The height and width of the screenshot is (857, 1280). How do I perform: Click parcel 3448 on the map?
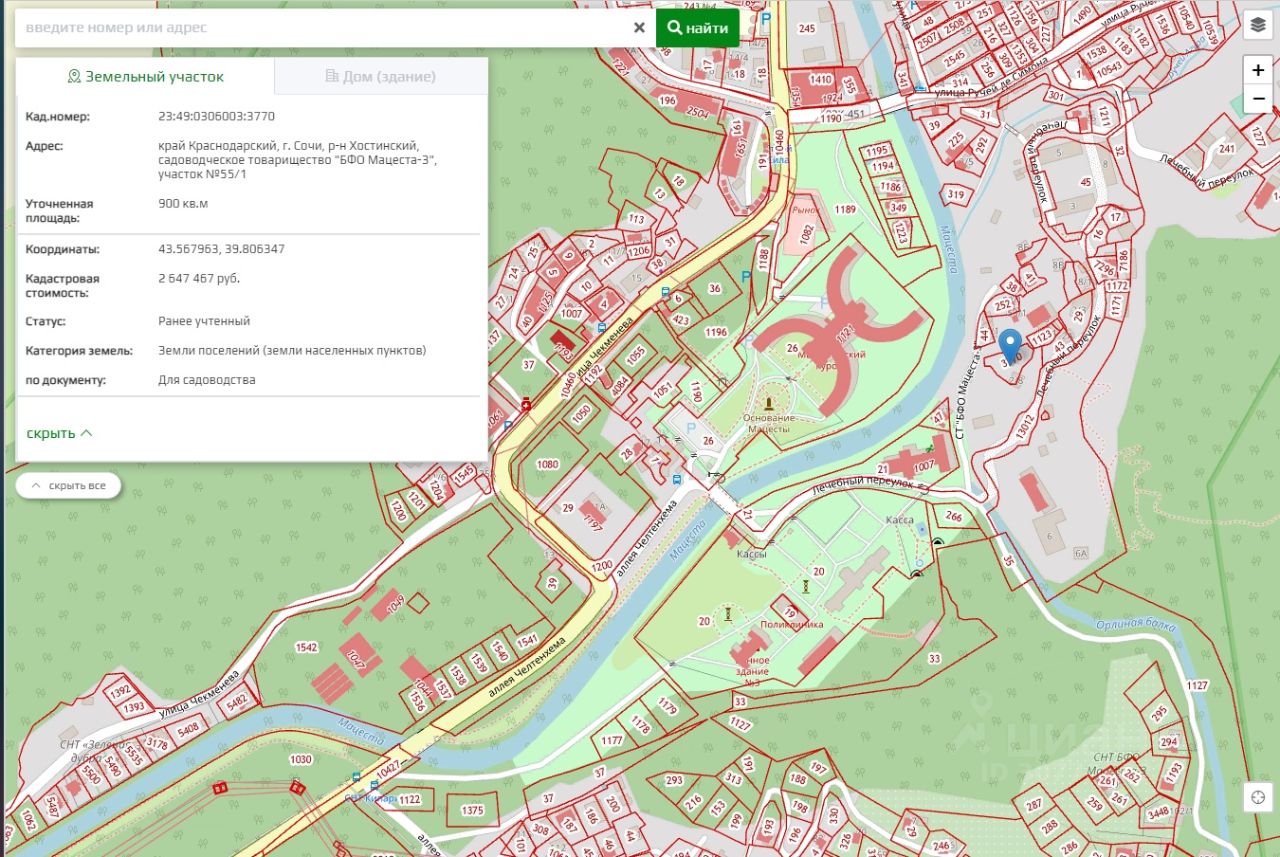coord(1158,812)
